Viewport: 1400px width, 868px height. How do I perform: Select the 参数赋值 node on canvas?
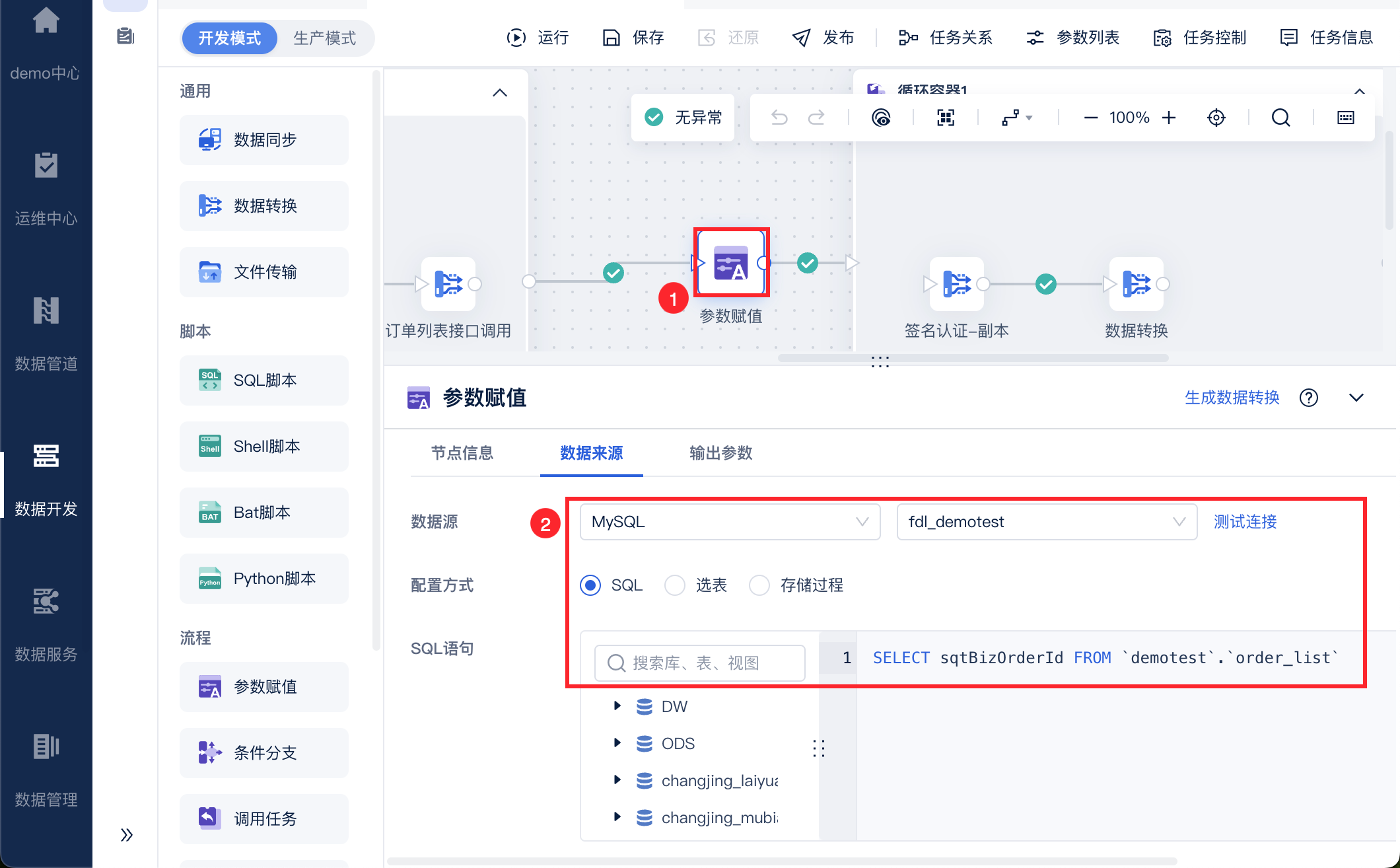point(730,264)
